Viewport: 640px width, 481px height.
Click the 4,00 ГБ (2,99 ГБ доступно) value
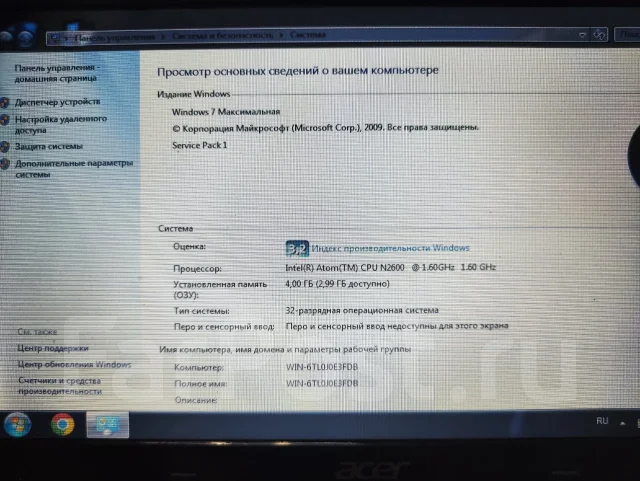click(338, 283)
